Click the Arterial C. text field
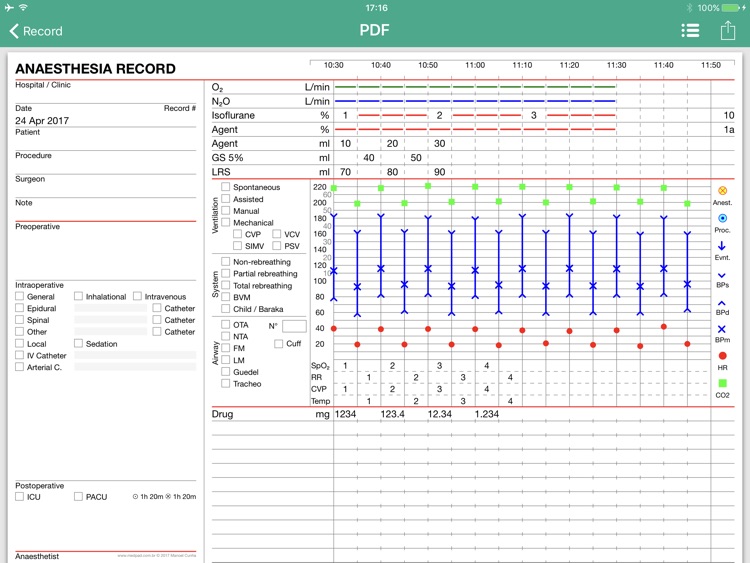The height and width of the screenshot is (563, 750). (135, 367)
